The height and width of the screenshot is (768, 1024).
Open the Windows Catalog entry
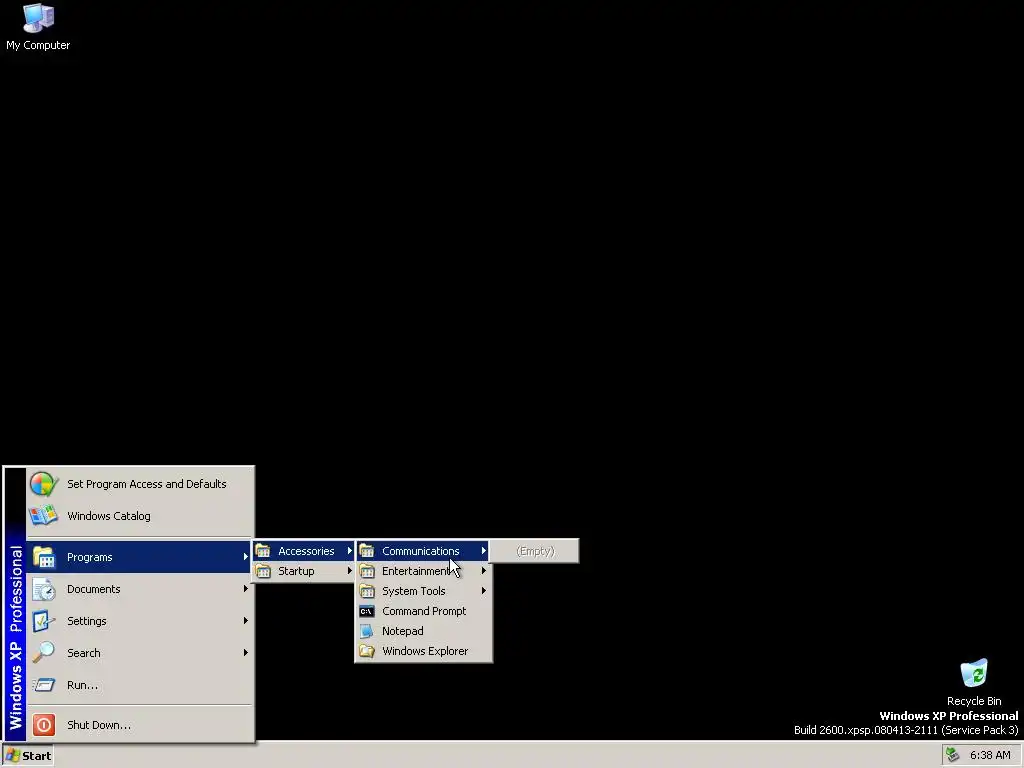point(108,516)
